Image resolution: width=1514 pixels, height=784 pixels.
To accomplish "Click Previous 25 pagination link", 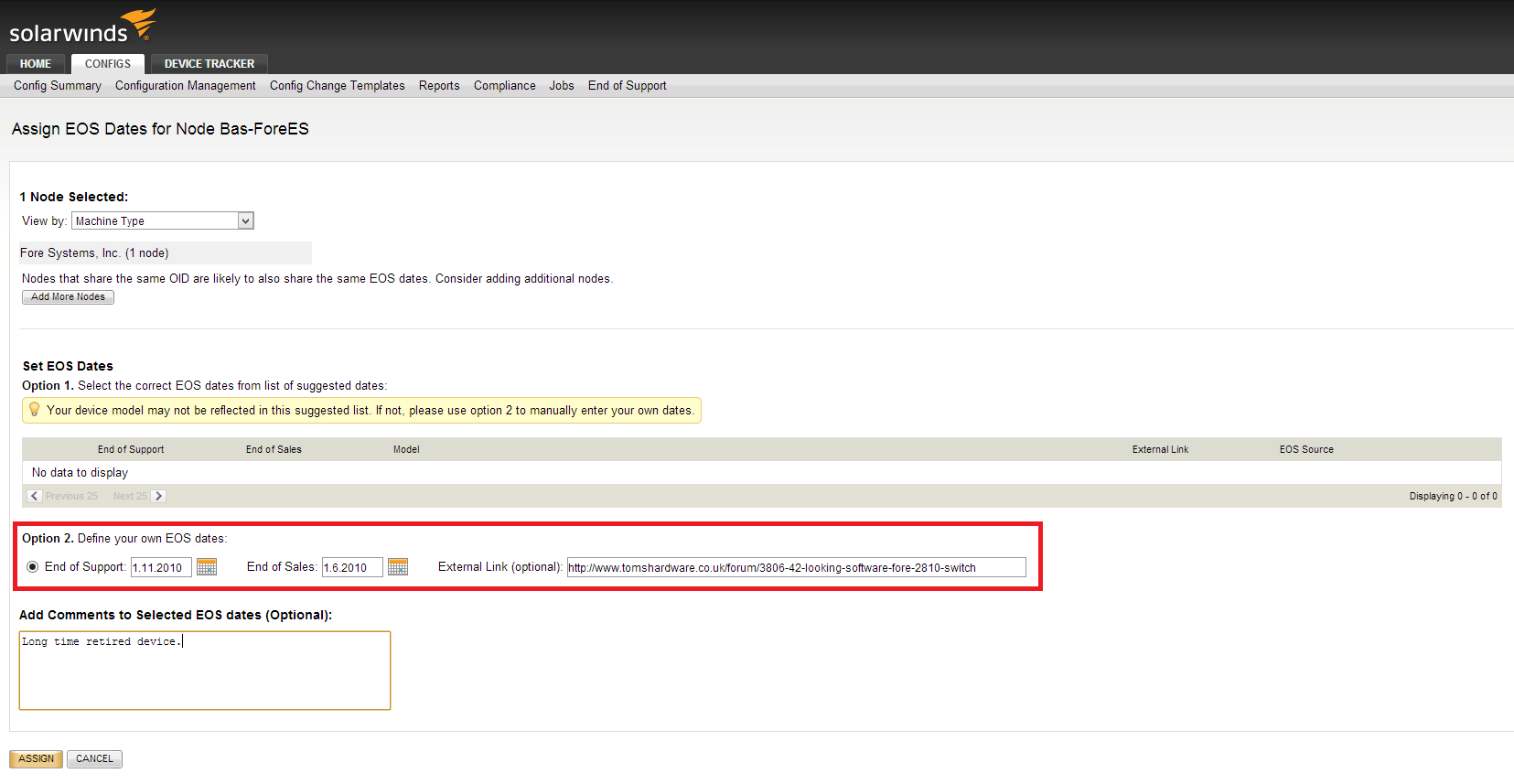I will pos(71,496).
